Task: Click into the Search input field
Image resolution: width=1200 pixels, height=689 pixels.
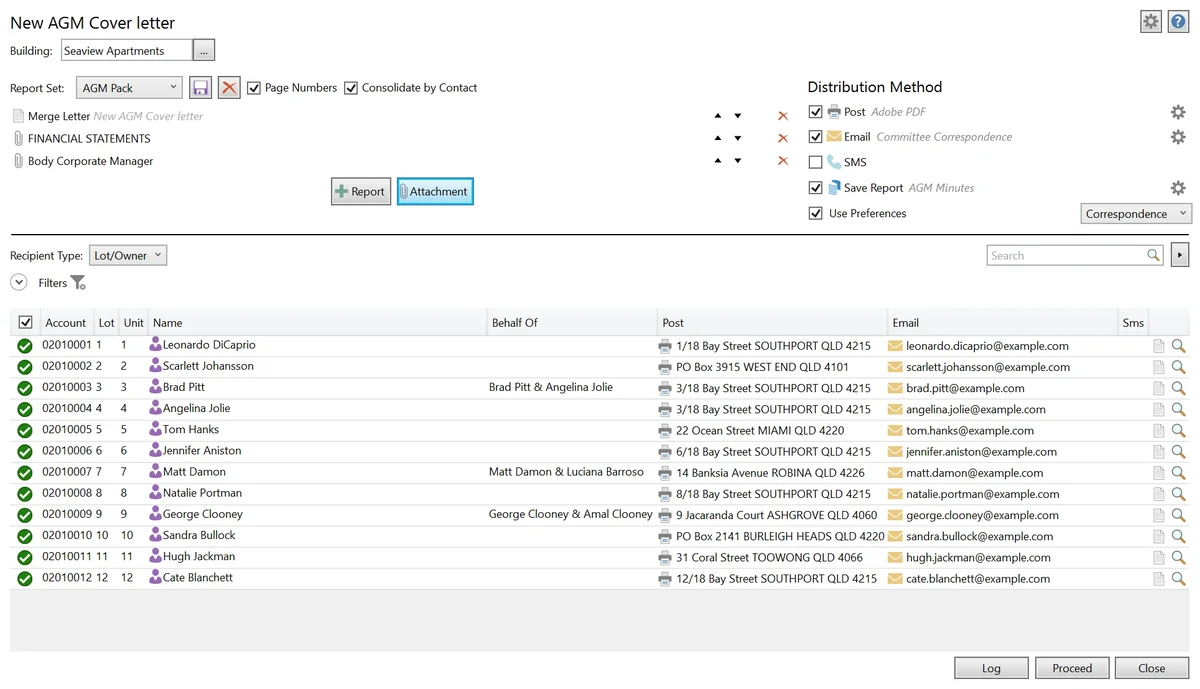Action: click(x=1067, y=256)
